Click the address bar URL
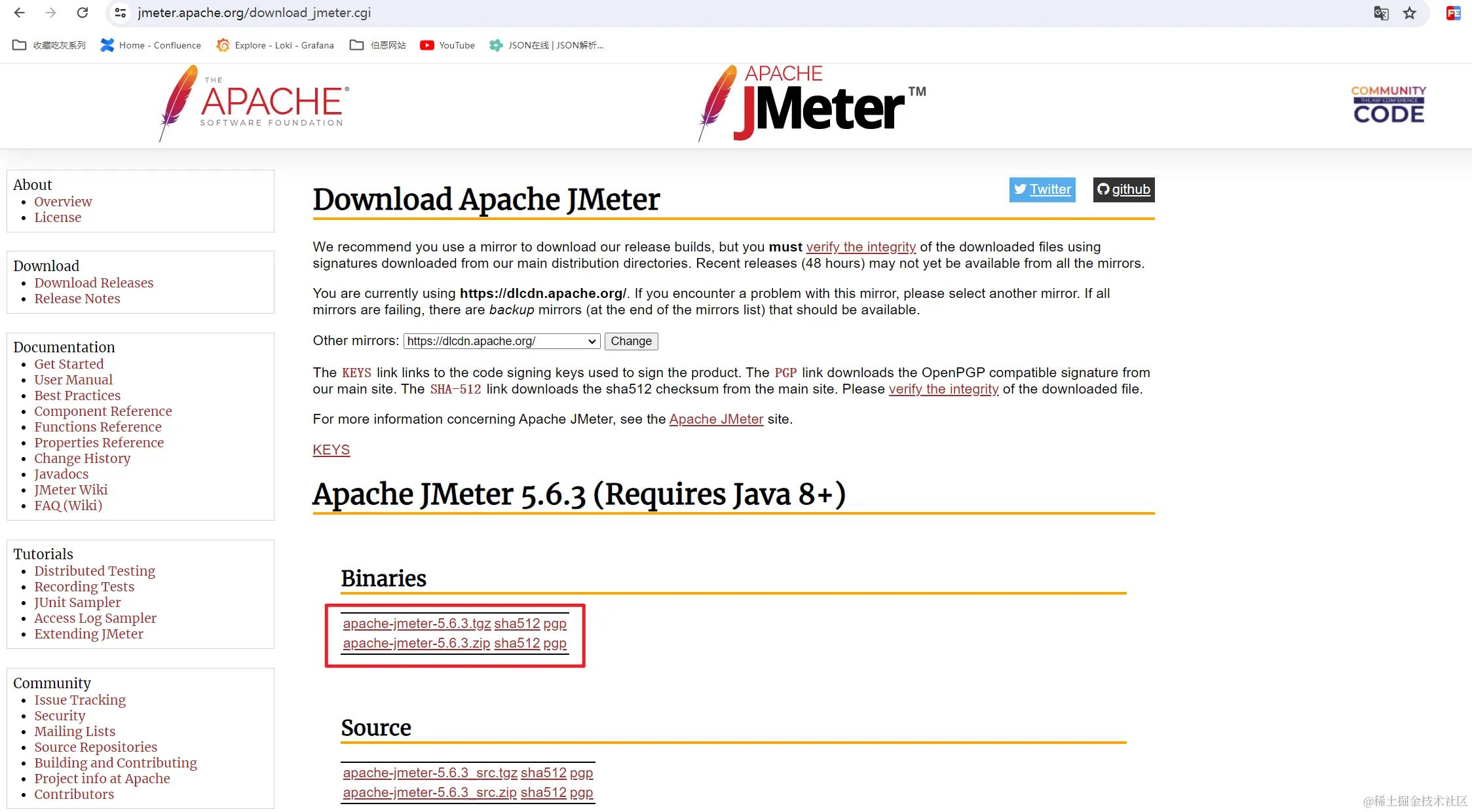The height and width of the screenshot is (812, 1472). click(254, 13)
